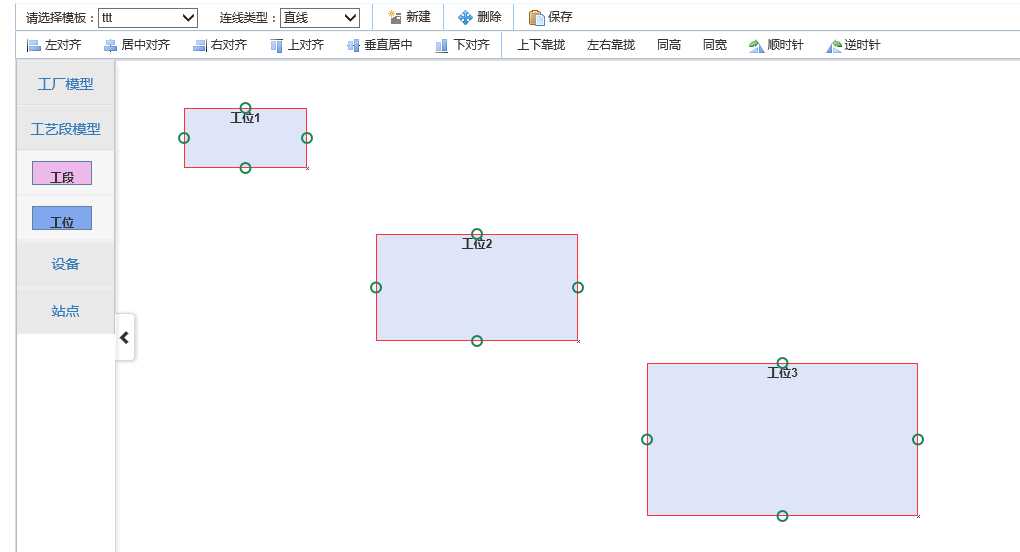The image size is (1020, 552).
Task: Open the 站点 sidebar section
Action: [66, 311]
